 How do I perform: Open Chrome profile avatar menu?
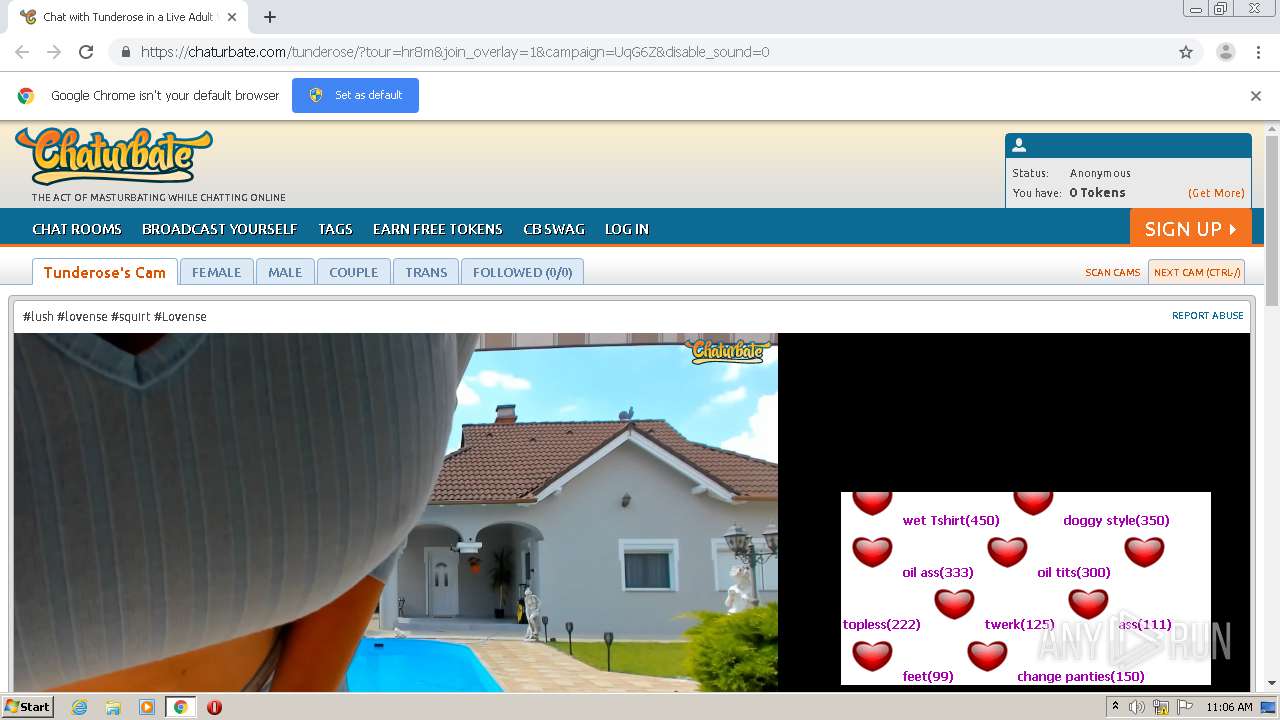[1225, 52]
